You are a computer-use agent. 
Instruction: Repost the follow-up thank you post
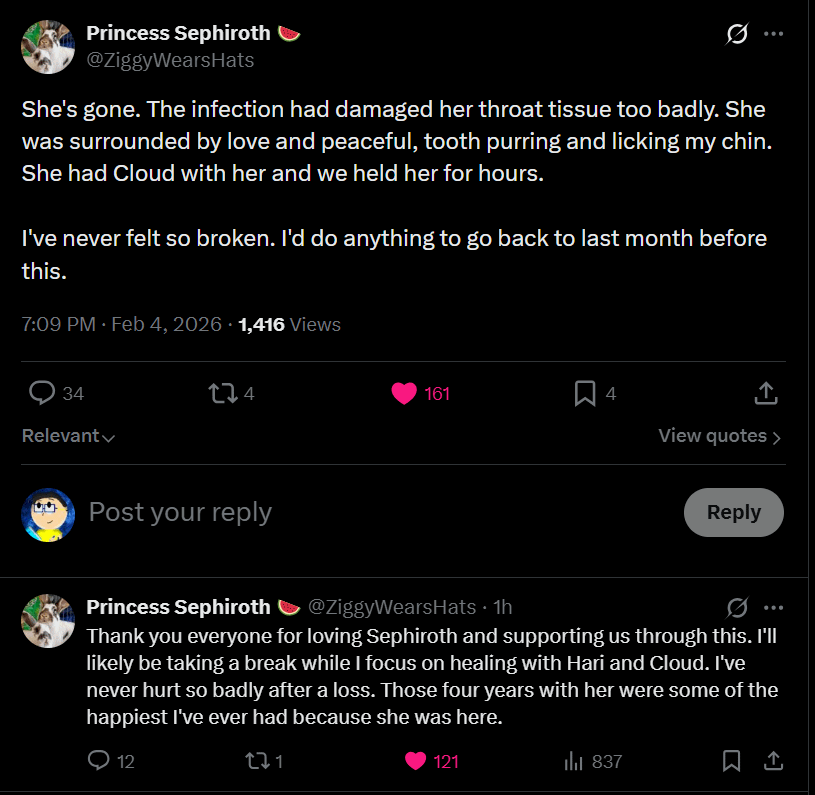coord(256,761)
